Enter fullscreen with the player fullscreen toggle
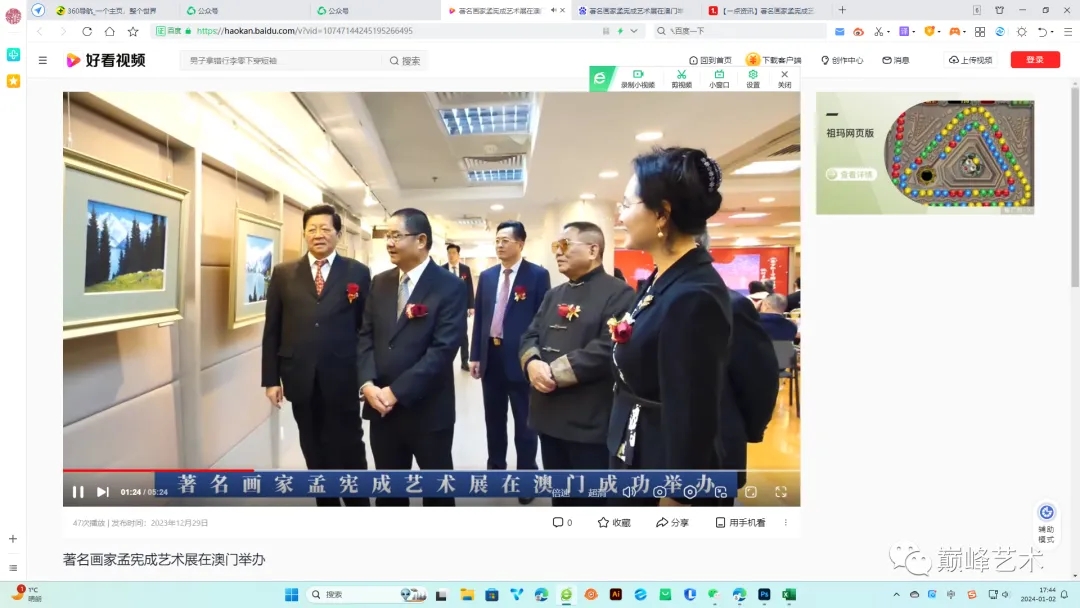The image size is (1080, 608). click(780, 491)
